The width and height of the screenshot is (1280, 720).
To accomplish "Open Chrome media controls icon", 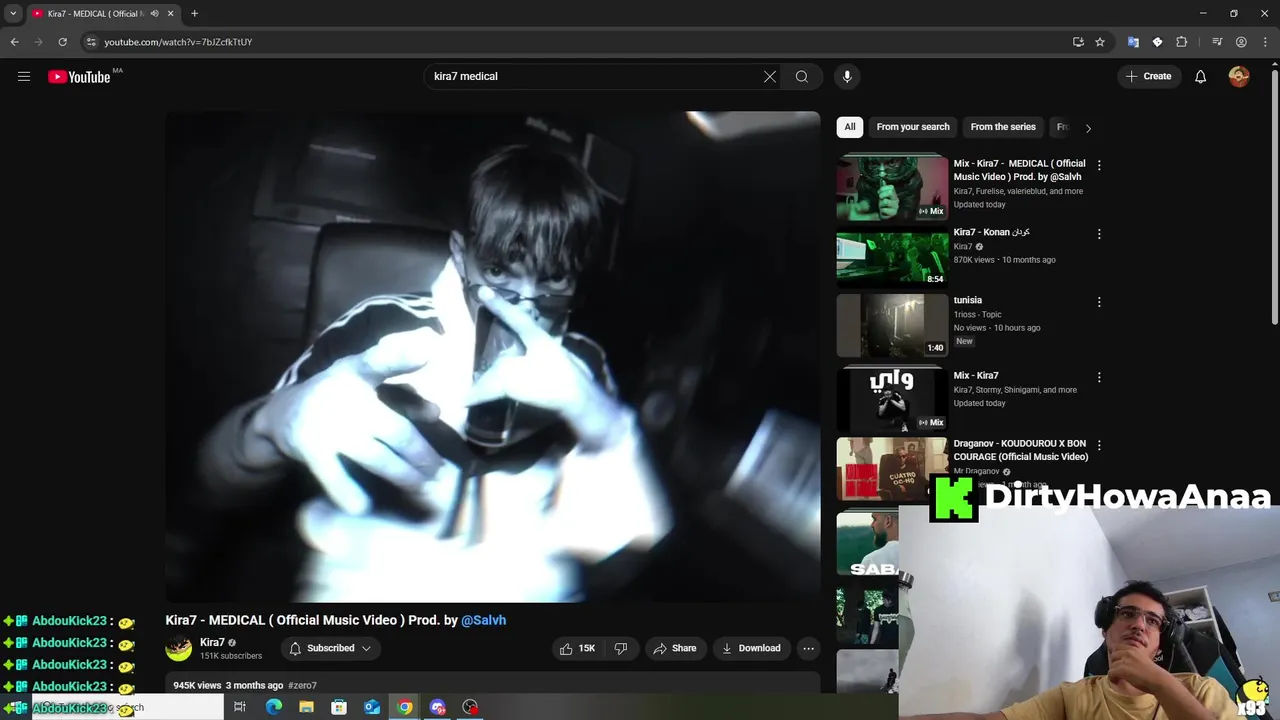I will coord(1217,42).
